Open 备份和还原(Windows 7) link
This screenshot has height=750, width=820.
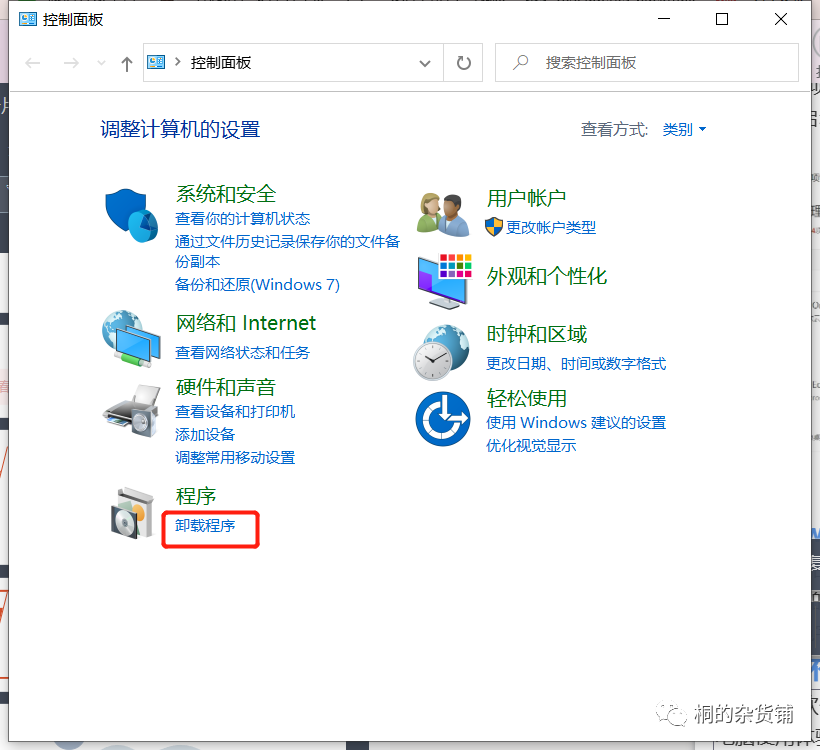coord(257,284)
